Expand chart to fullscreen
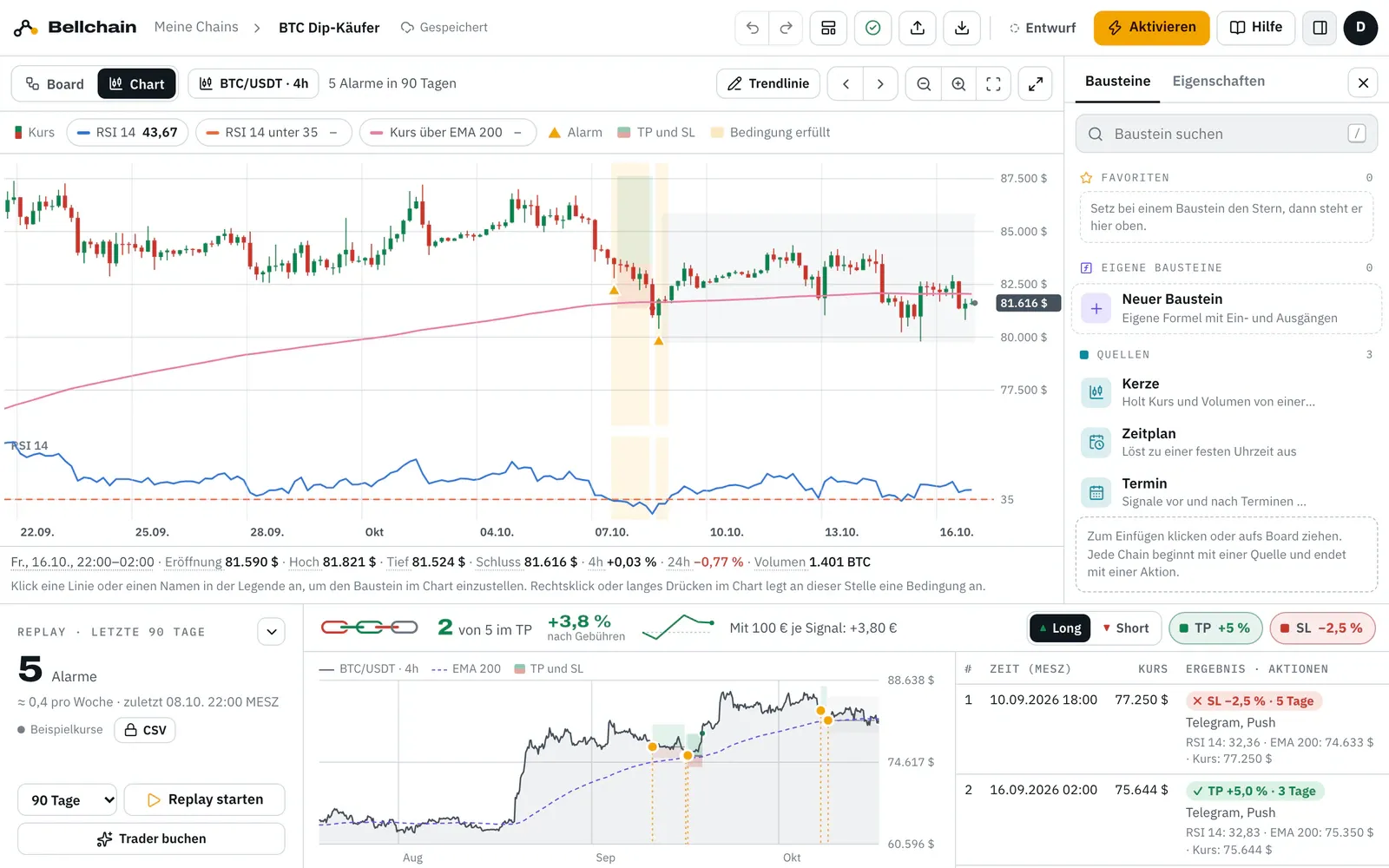Viewport: 1389px width, 868px height. (1036, 84)
